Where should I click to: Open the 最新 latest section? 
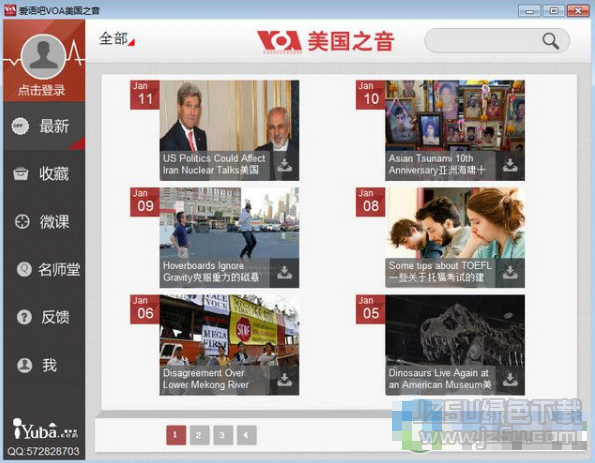(x=44, y=126)
